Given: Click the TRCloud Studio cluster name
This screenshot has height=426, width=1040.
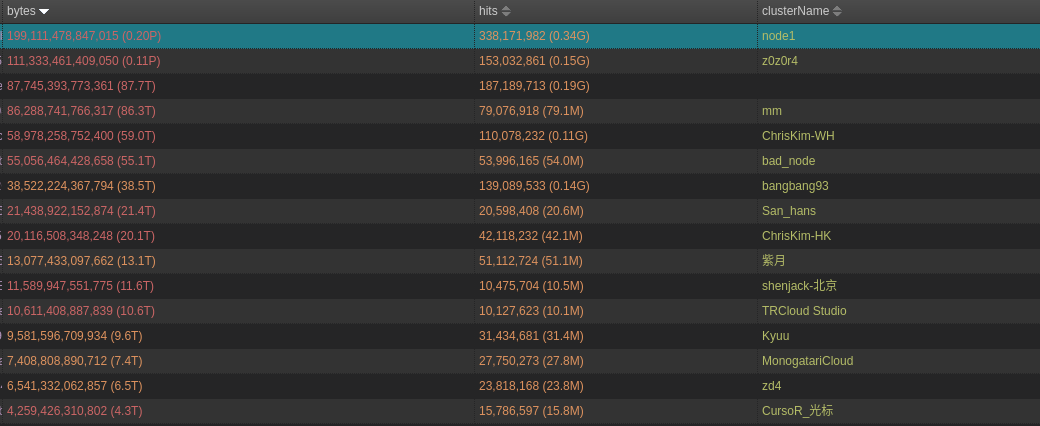Looking at the screenshot, I should point(804,311).
